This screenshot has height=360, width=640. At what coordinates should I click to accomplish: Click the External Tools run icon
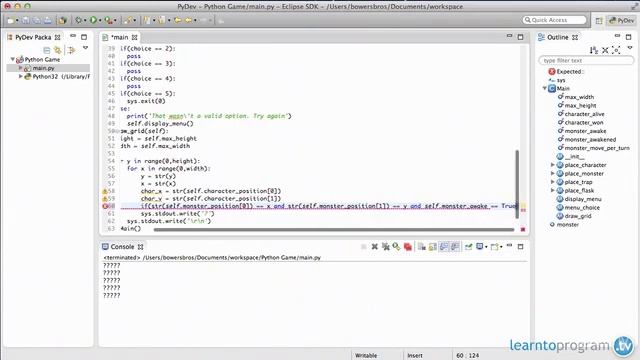[x=108, y=20]
